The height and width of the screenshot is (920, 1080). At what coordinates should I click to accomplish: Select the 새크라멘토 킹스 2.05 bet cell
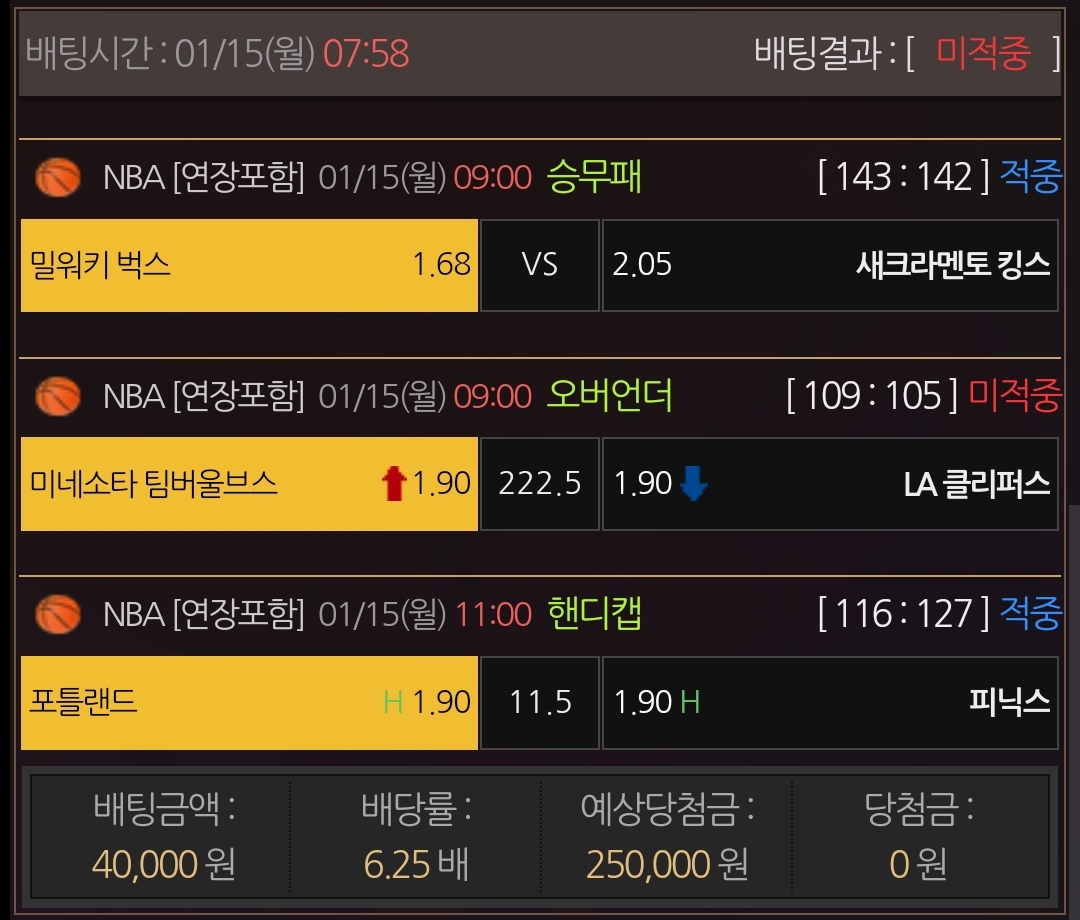[x=830, y=265]
